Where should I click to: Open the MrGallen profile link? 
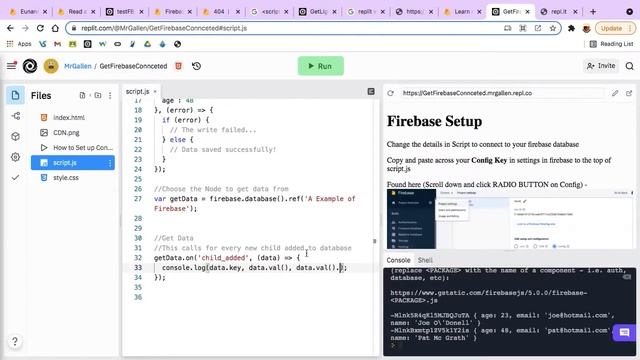click(78, 66)
